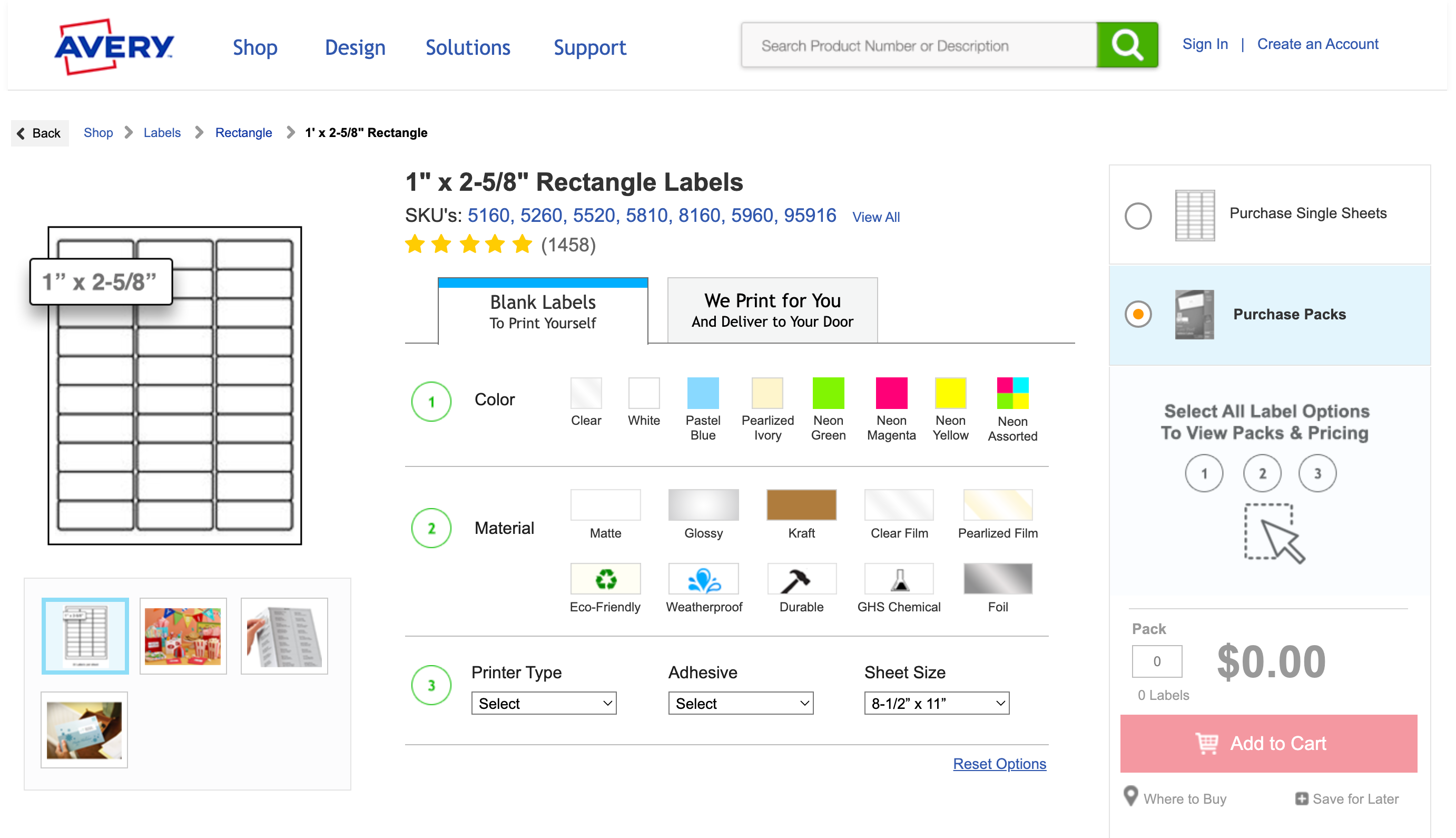This screenshot has width=1456, height=838.
Task: Go to Labels breadcrumb link
Action: pos(162,133)
